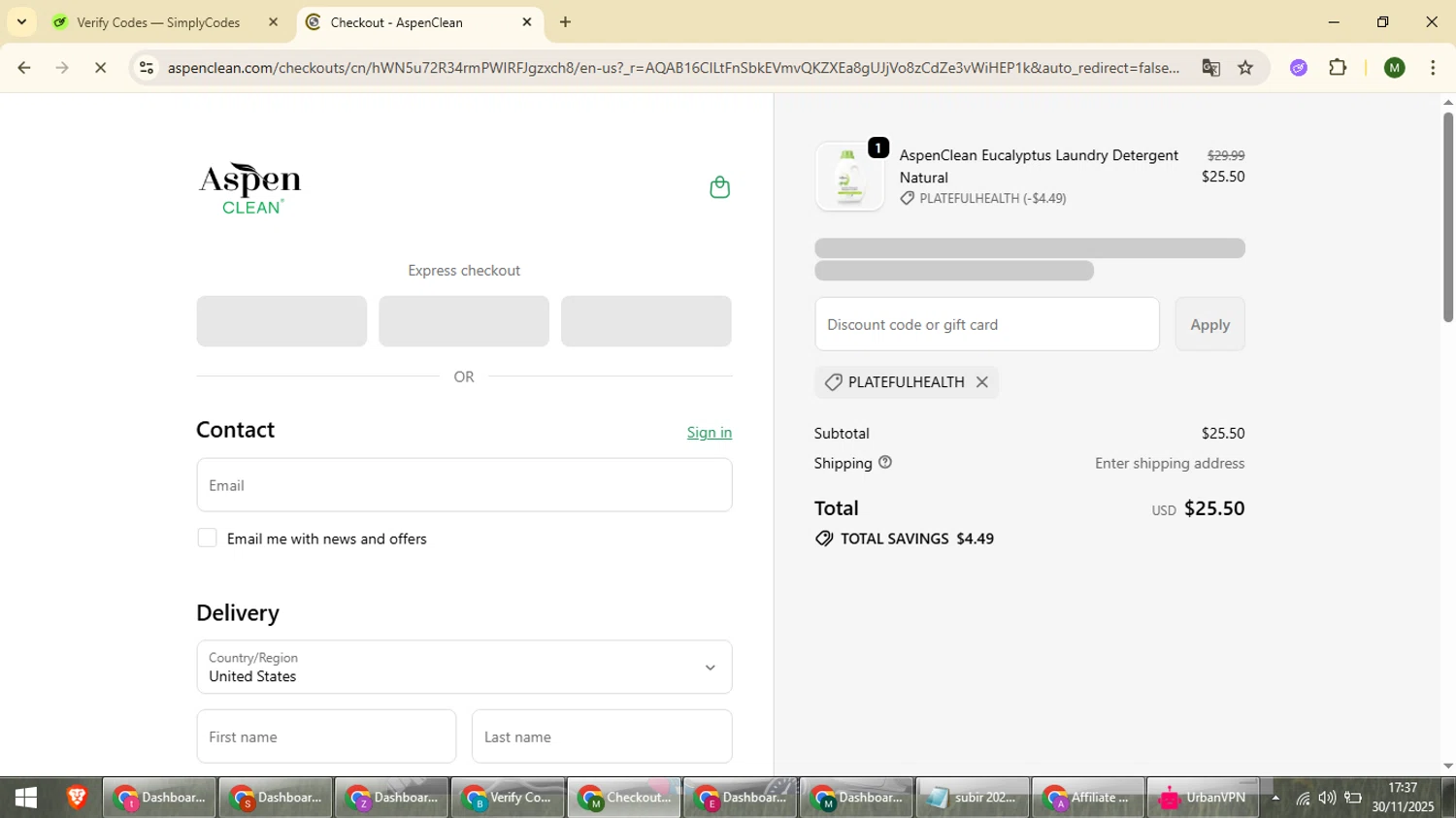Open the network tray icon
This screenshot has height=818, width=1456.
tap(1303, 799)
